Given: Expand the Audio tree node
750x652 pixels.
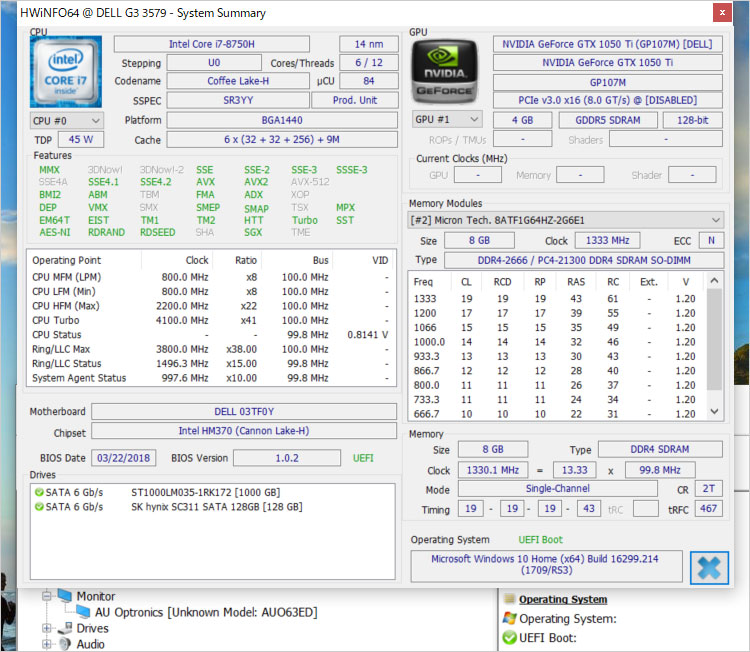Looking at the screenshot, I should point(46,644).
